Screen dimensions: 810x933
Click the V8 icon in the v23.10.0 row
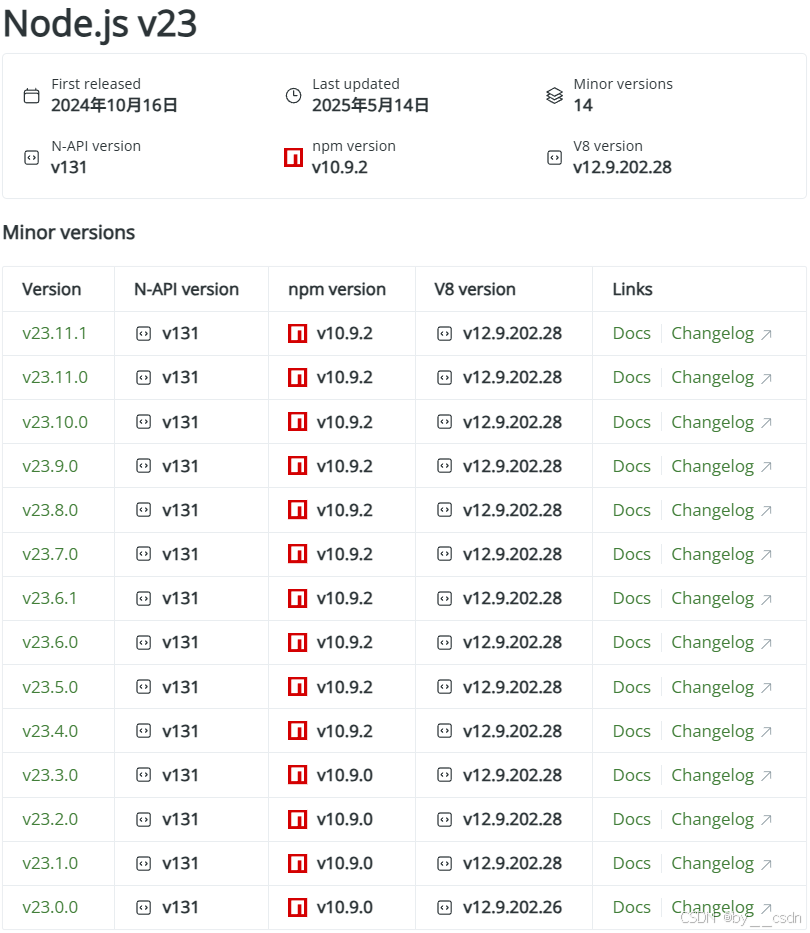(445, 422)
